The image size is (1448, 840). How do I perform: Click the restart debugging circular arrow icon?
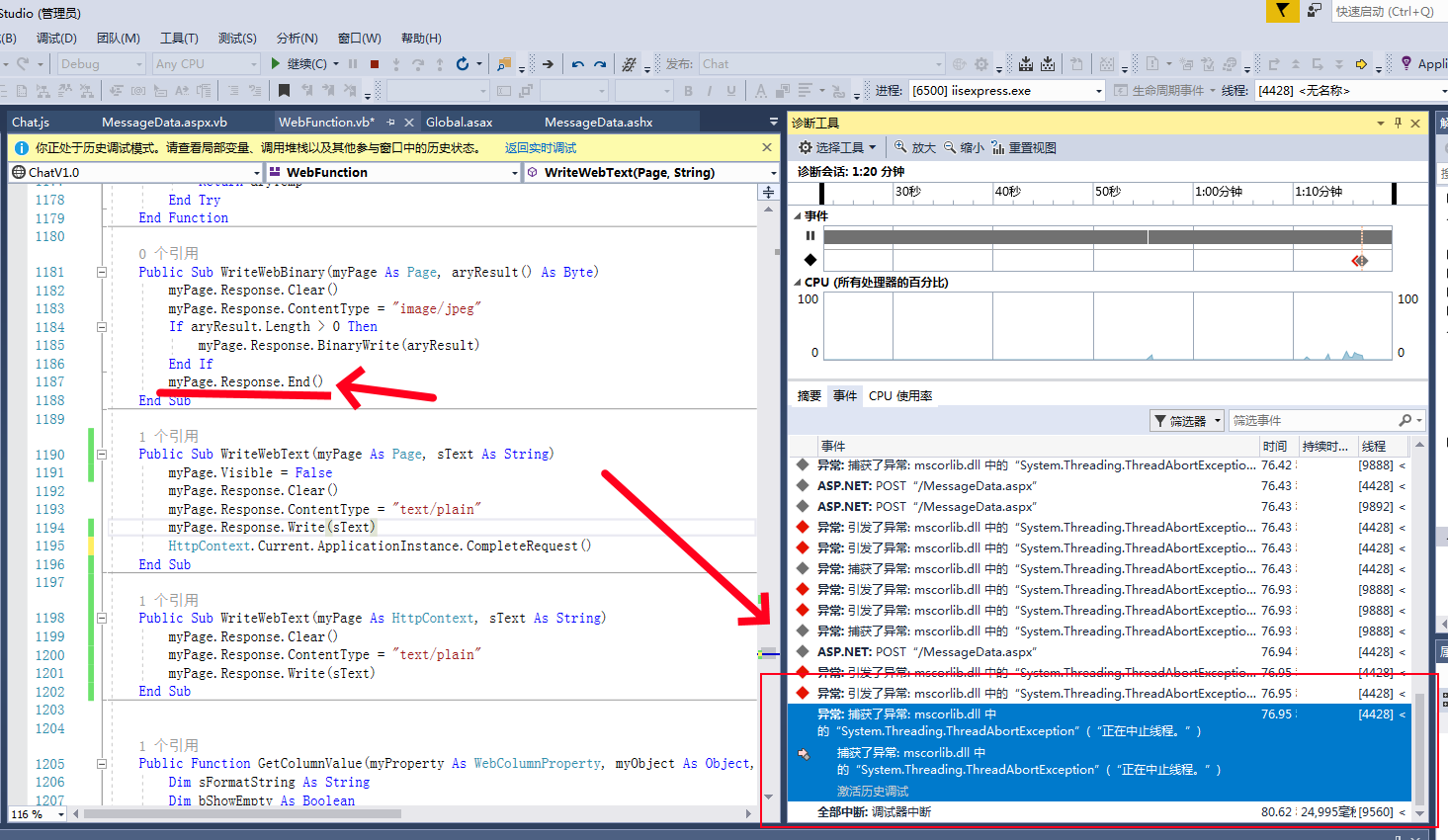tap(463, 63)
